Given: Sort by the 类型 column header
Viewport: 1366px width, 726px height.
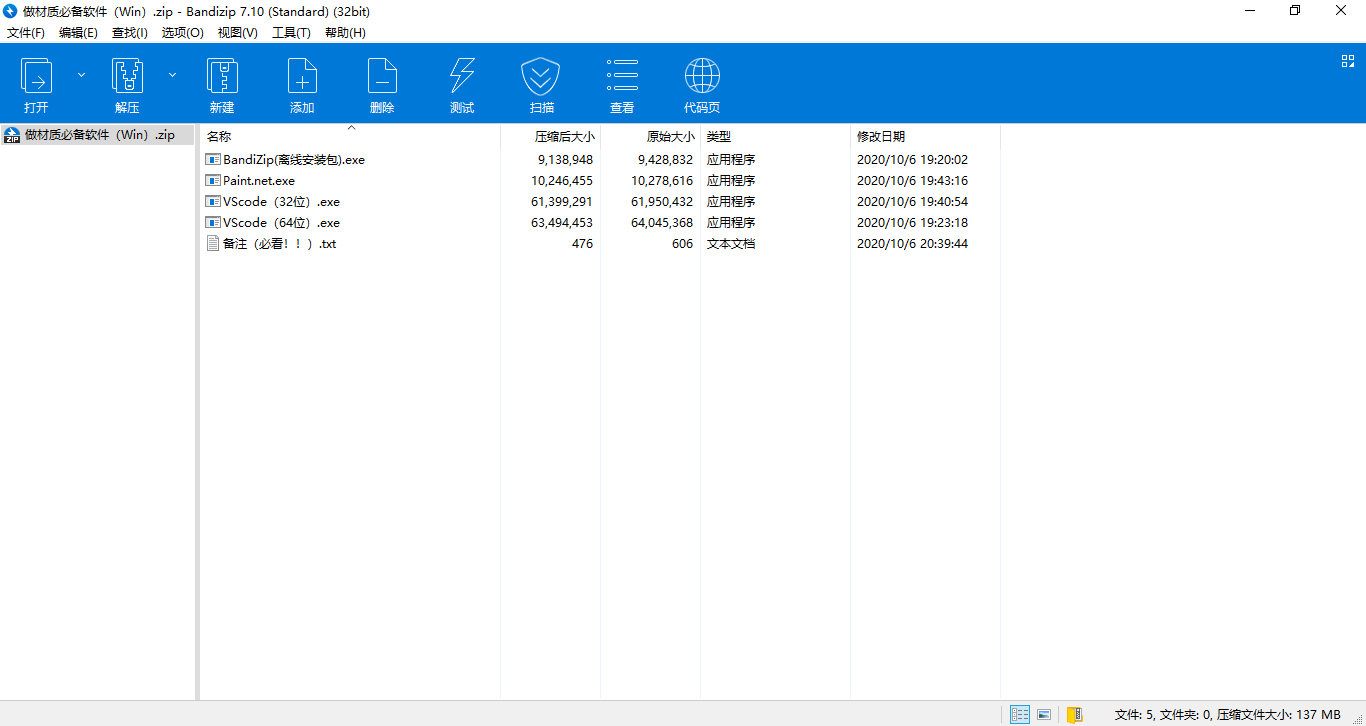Looking at the screenshot, I should pyautogui.click(x=775, y=136).
